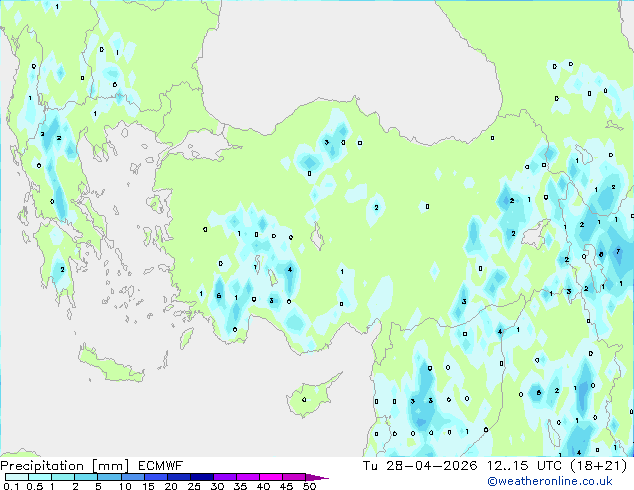Image resolution: width=634 pixels, height=490 pixels.
Task: Select the 0.1–0.5 mm legend color swatch
Action: [x=17, y=477]
